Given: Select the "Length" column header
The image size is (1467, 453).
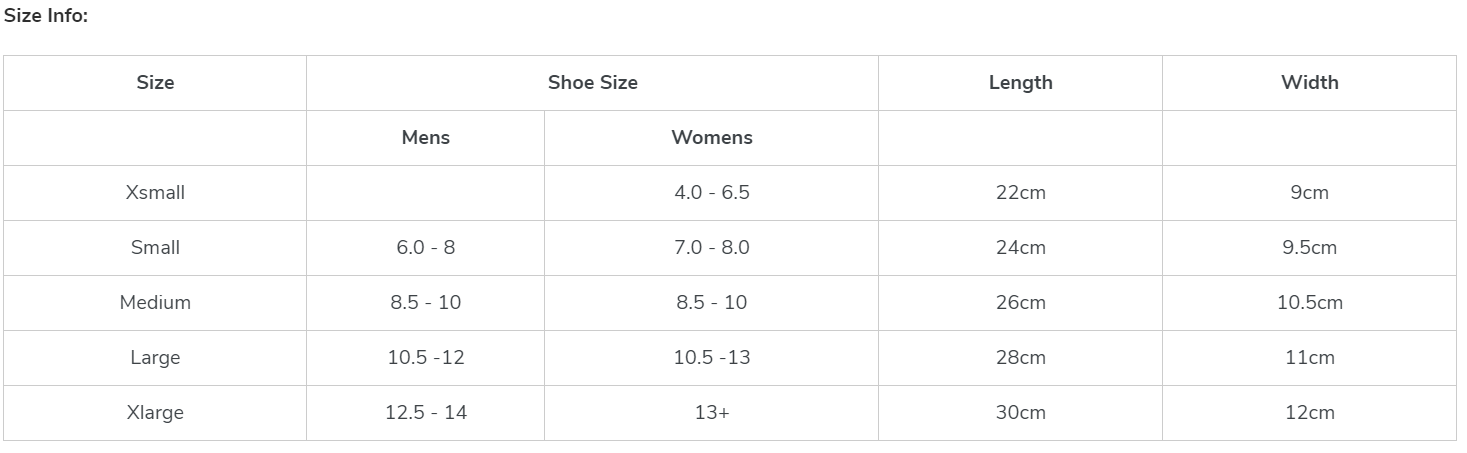Looking at the screenshot, I should click(1020, 83).
